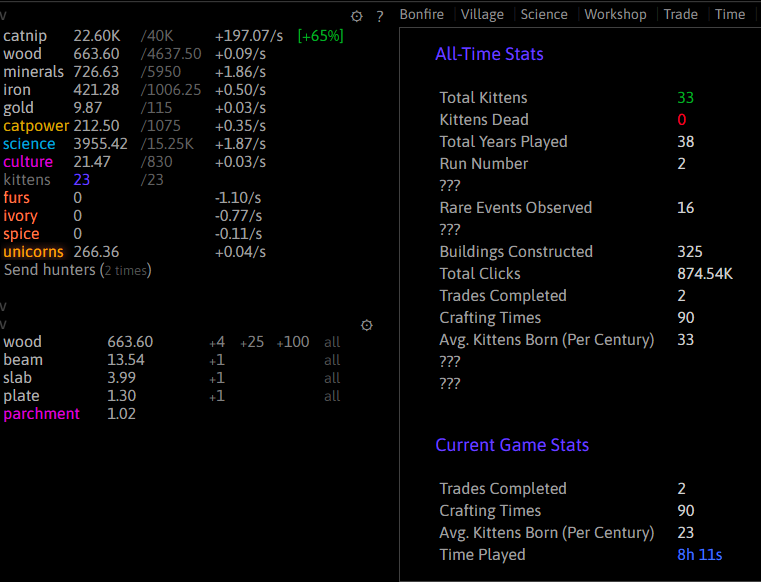The height and width of the screenshot is (582, 761).
Task: Click the Current Game Stats heading
Action: coord(512,445)
